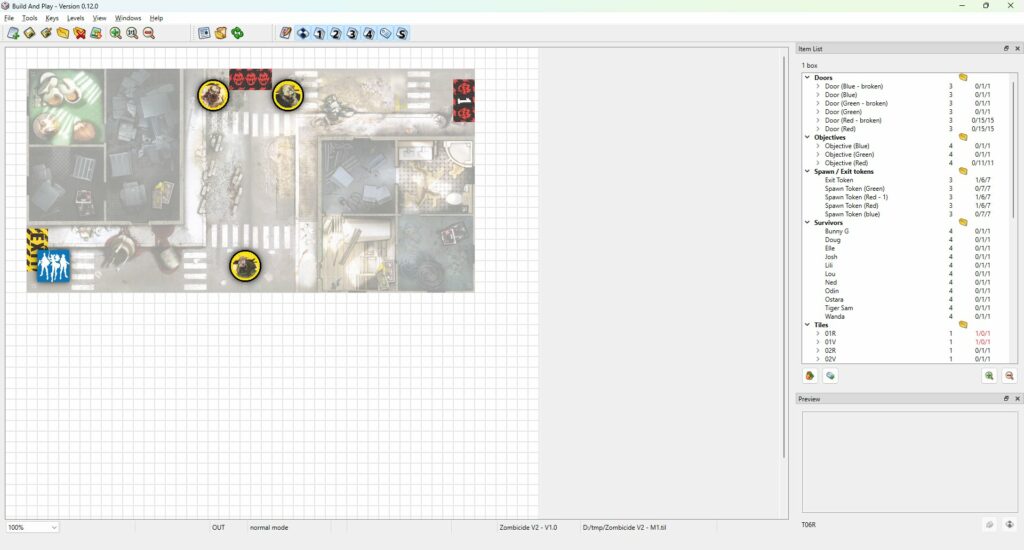
Task: Toggle level 3 visibility button
Action: point(352,33)
